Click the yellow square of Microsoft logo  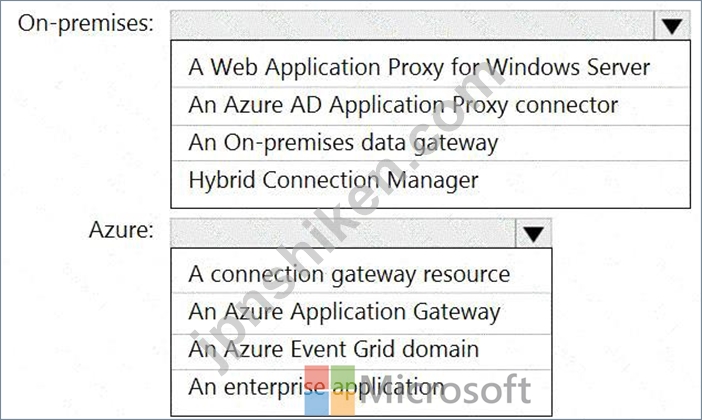[343, 404]
